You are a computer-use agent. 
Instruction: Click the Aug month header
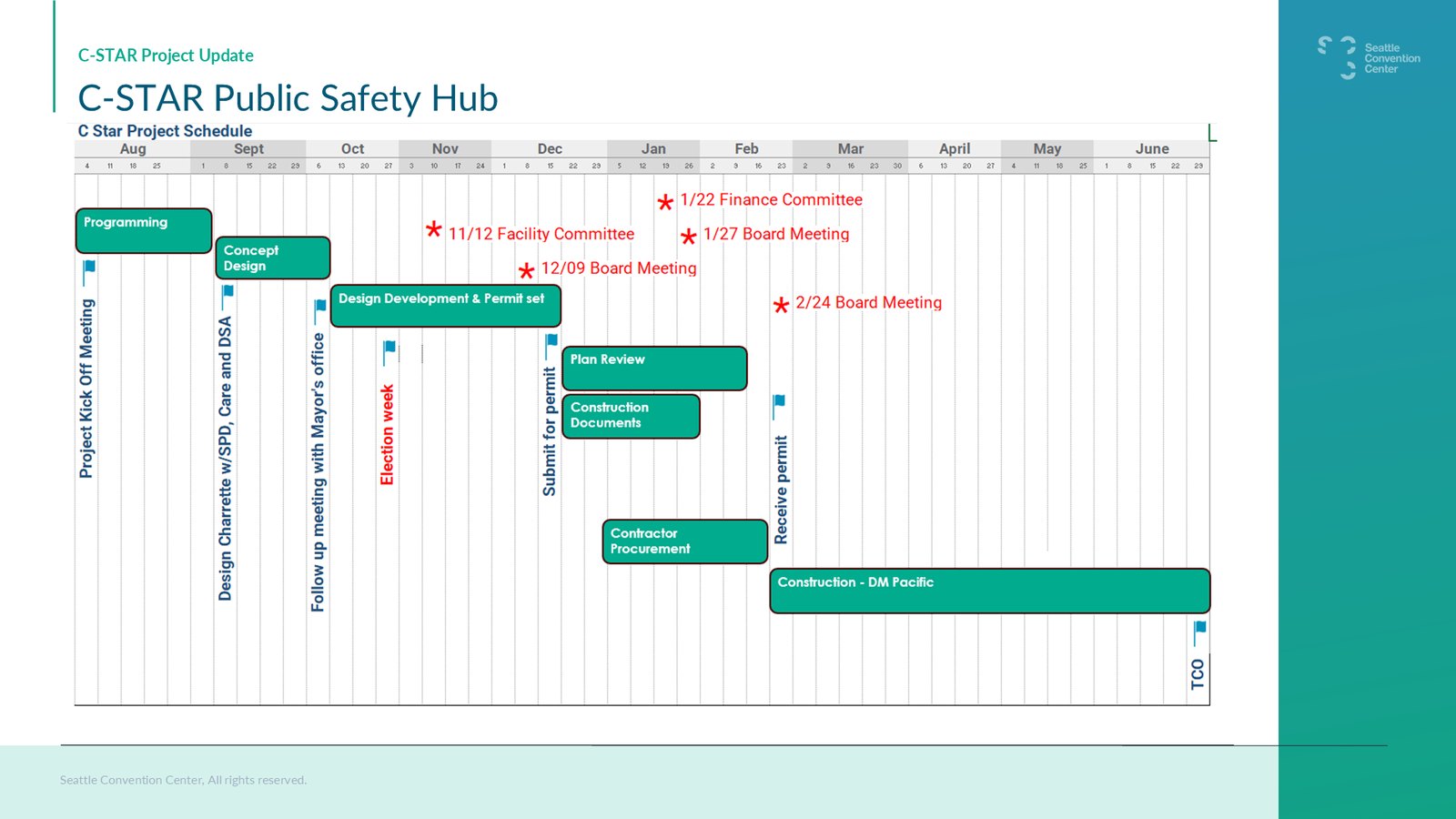pos(133,148)
